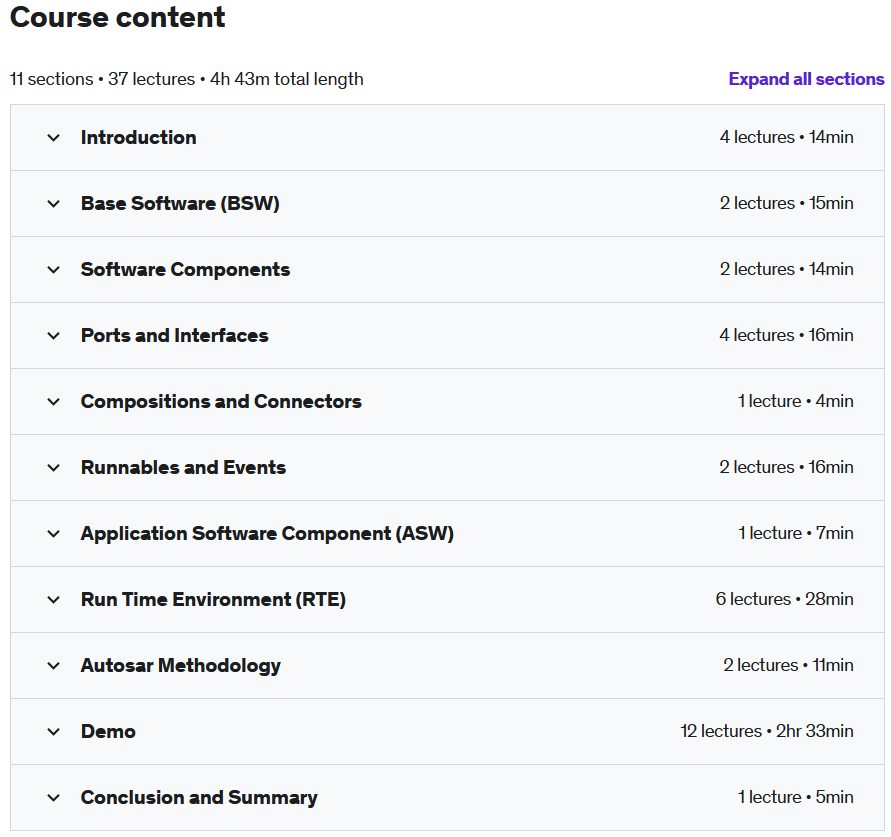Expand the Runnables and Events chevron
The image size is (891, 837).
53,468
